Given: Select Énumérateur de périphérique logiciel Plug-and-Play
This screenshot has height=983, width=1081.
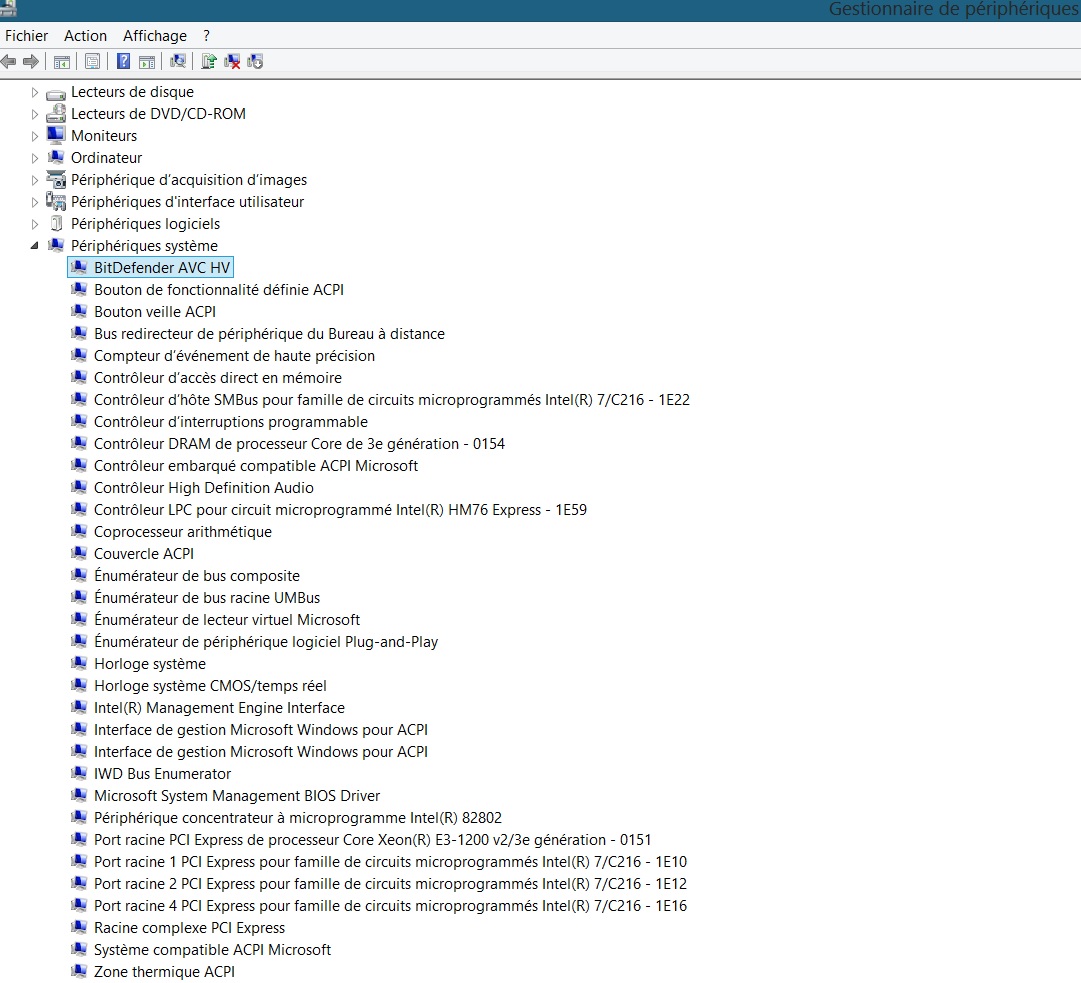Looking at the screenshot, I should click(x=265, y=642).
